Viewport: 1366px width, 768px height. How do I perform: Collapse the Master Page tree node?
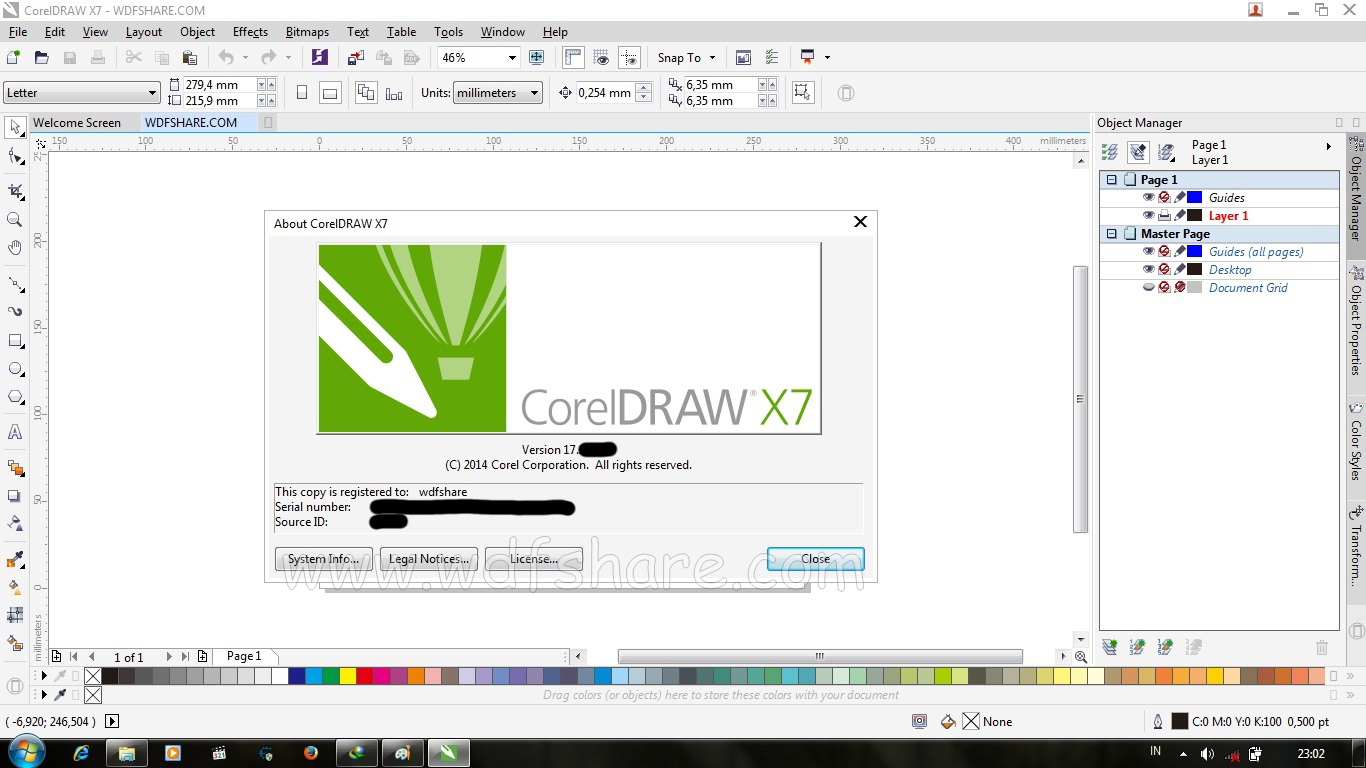(1111, 234)
